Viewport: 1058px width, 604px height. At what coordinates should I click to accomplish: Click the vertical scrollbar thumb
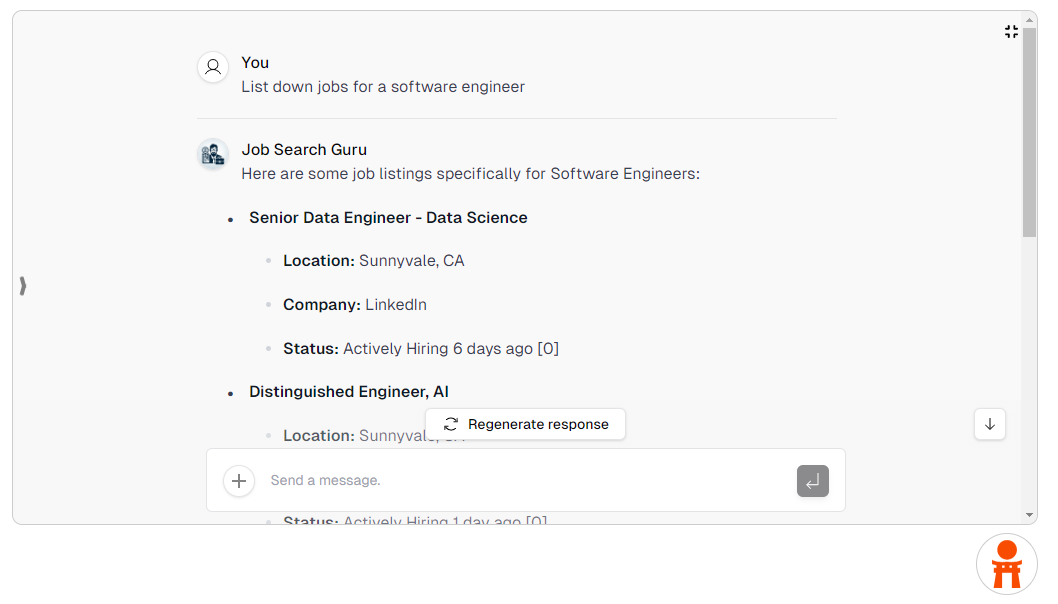click(x=1030, y=130)
